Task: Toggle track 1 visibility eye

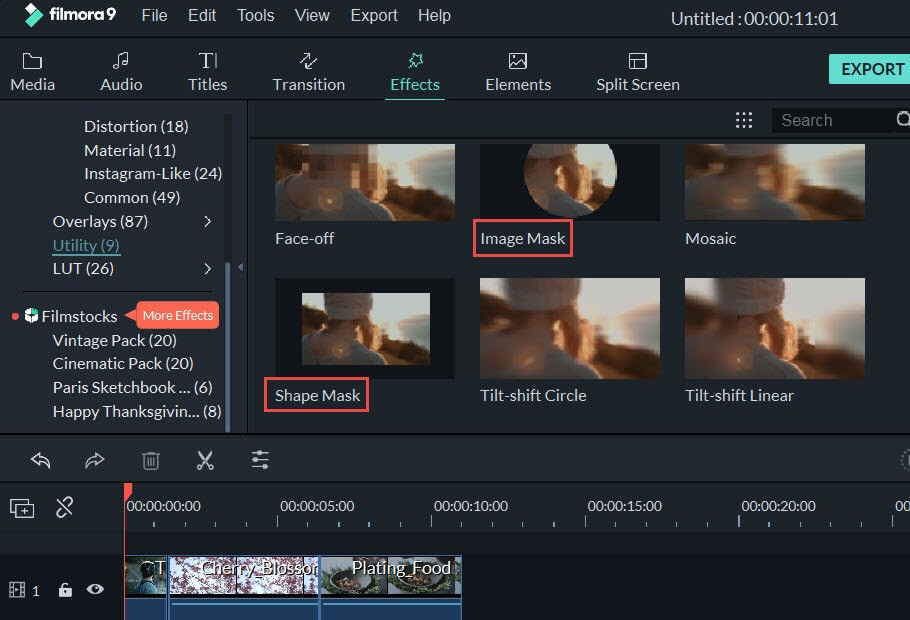Action: (95, 590)
